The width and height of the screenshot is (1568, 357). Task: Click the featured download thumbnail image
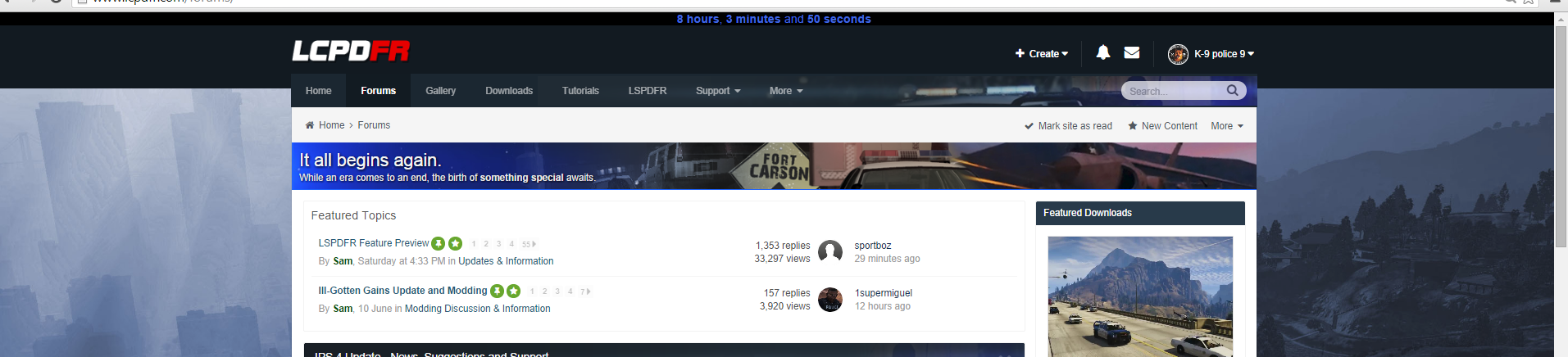(x=1140, y=296)
